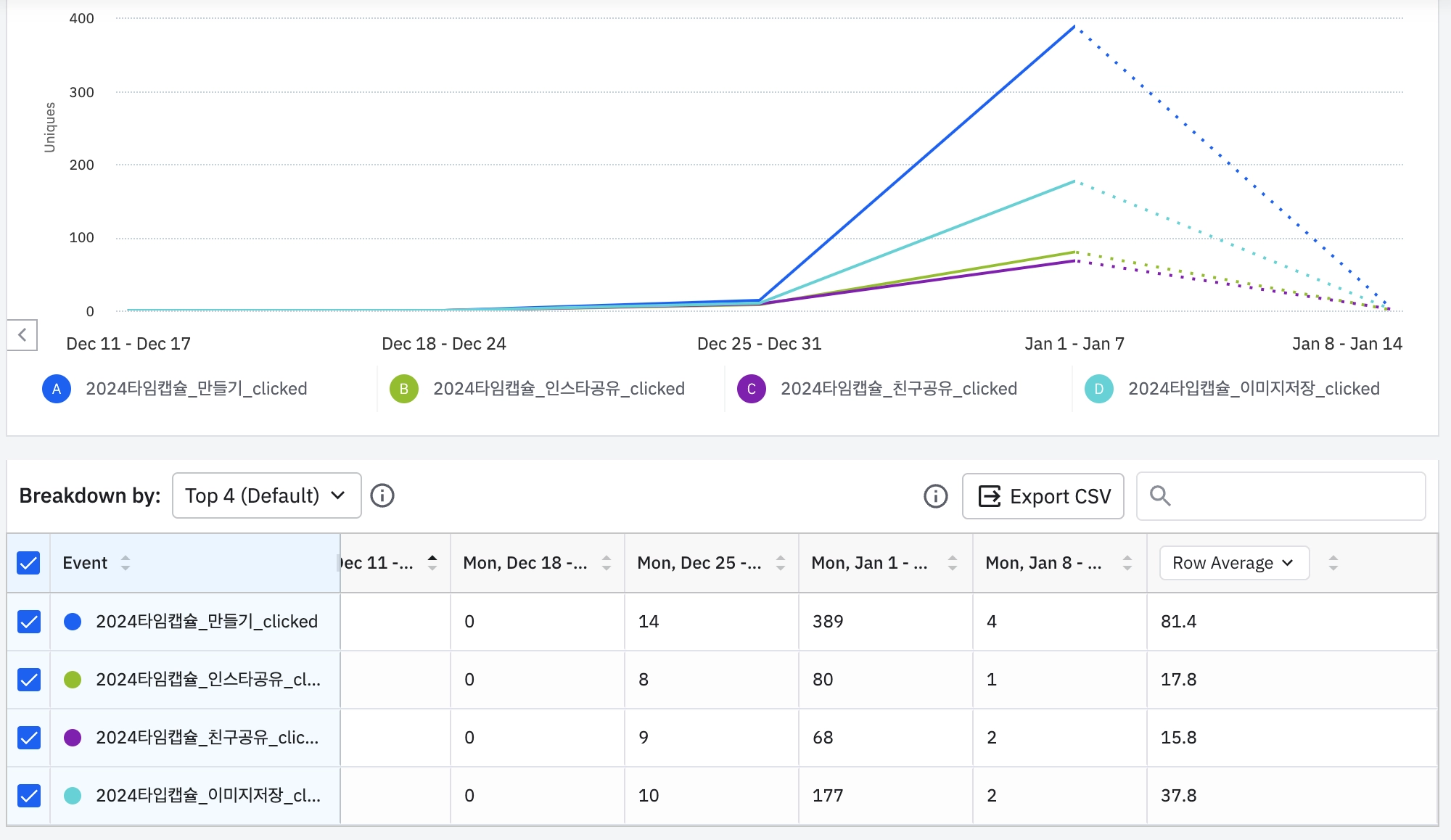This screenshot has height=840, width=1451.
Task: Open the Row Average dropdown
Action: click(x=1233, y=563)
